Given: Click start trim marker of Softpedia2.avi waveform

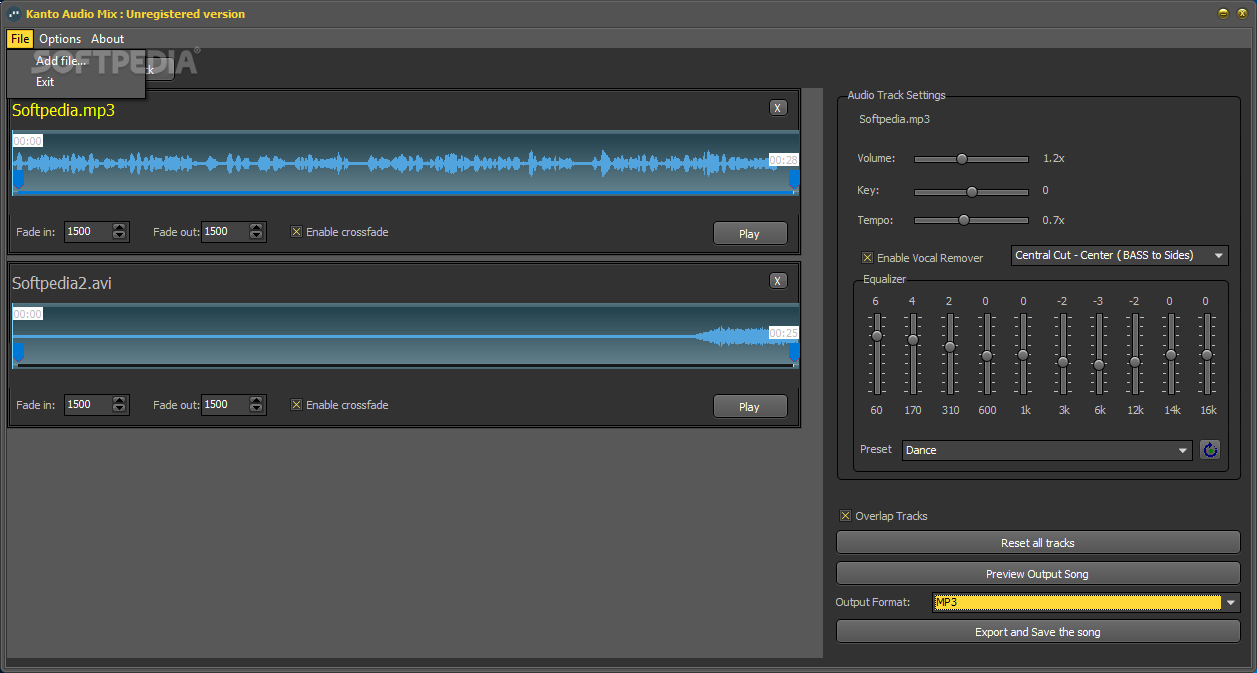Looking at the screenshot, I should (18, 352).
